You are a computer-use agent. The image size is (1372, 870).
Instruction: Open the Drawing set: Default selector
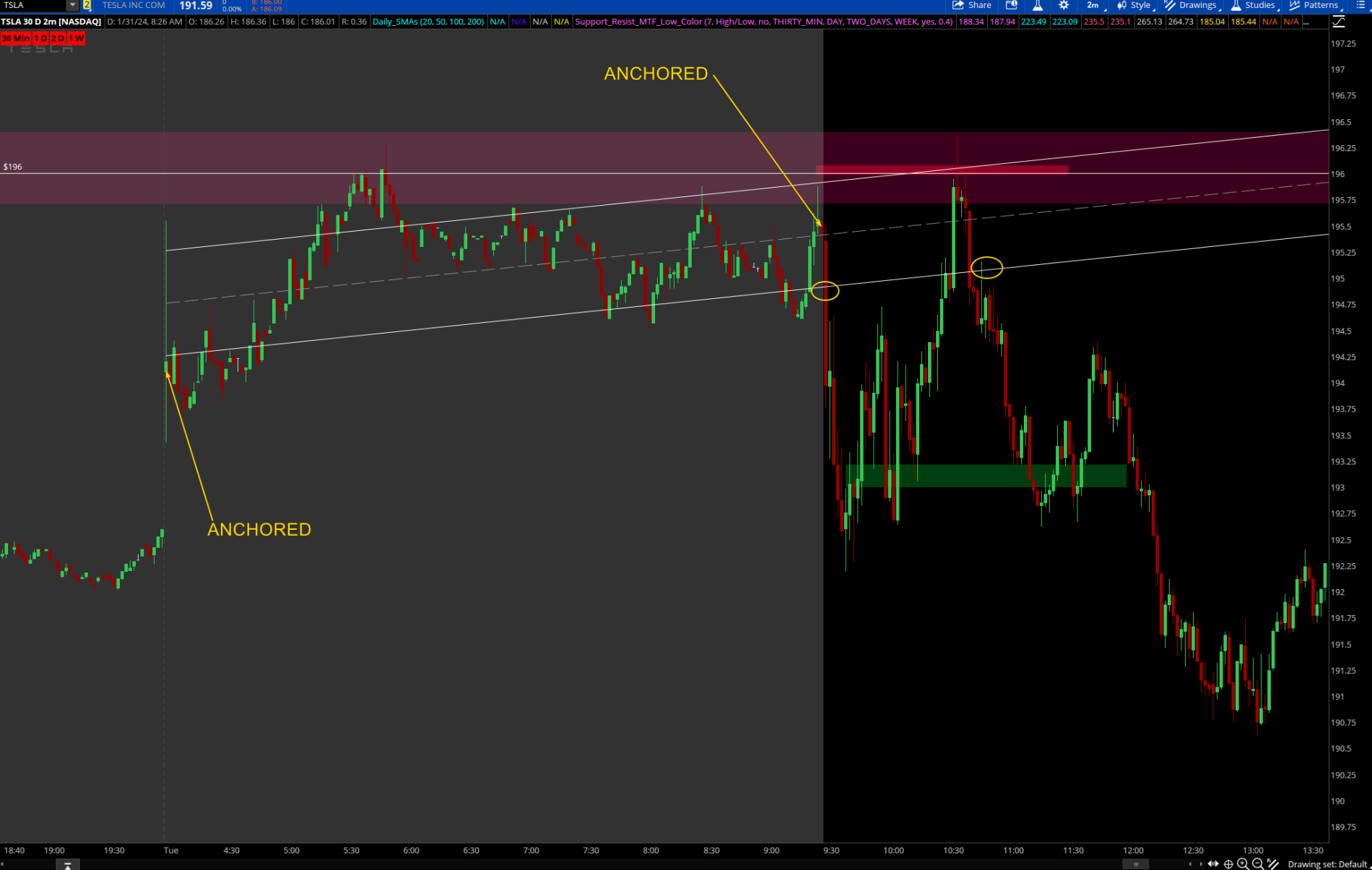coord(1327,864)
